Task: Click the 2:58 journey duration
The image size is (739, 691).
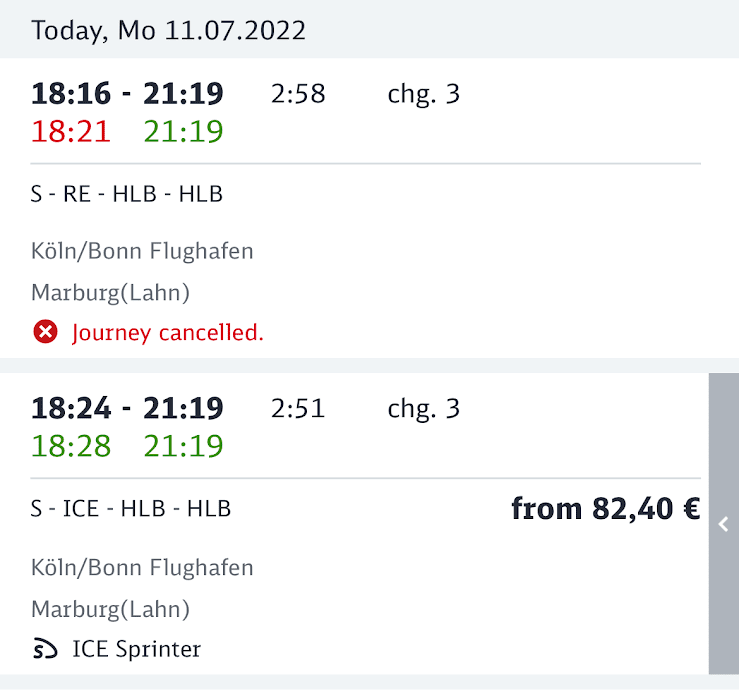Action: pyautogui.click(x=298, y=94)
